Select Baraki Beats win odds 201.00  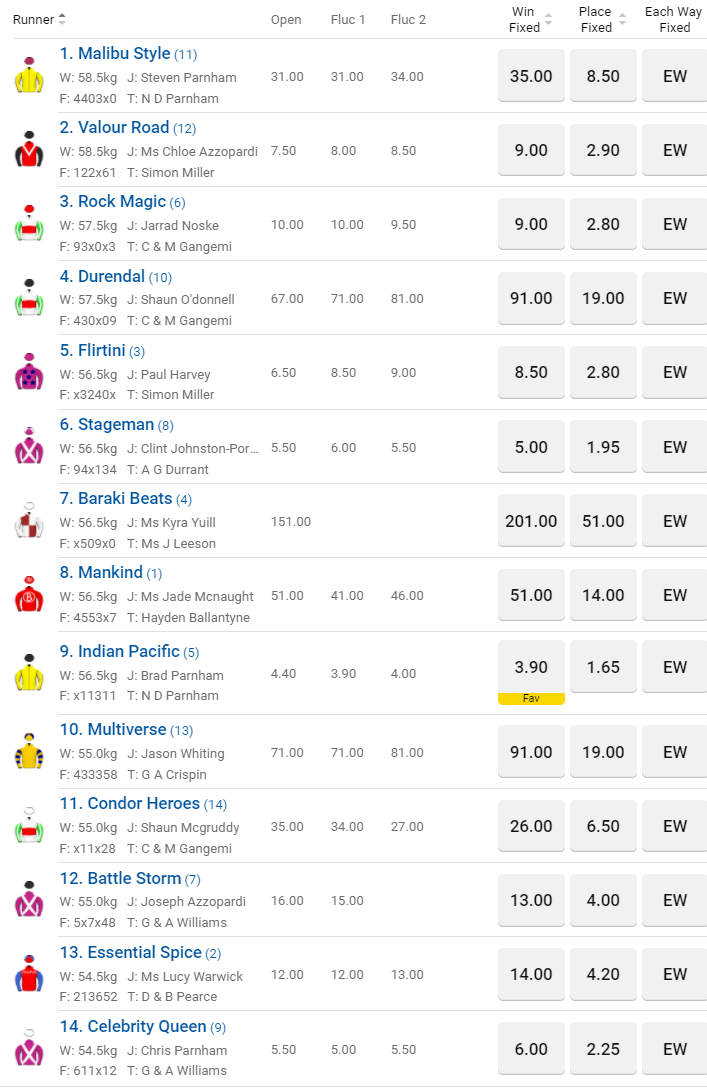[531, 521]
